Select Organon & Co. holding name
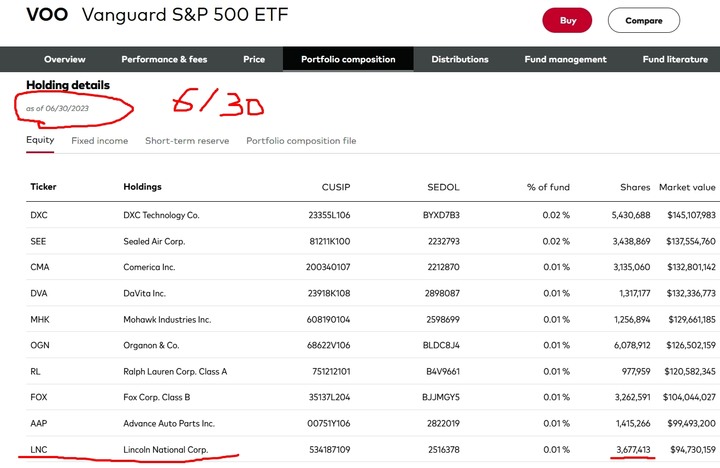The image size is (720, 468). (x=151, y=345)
